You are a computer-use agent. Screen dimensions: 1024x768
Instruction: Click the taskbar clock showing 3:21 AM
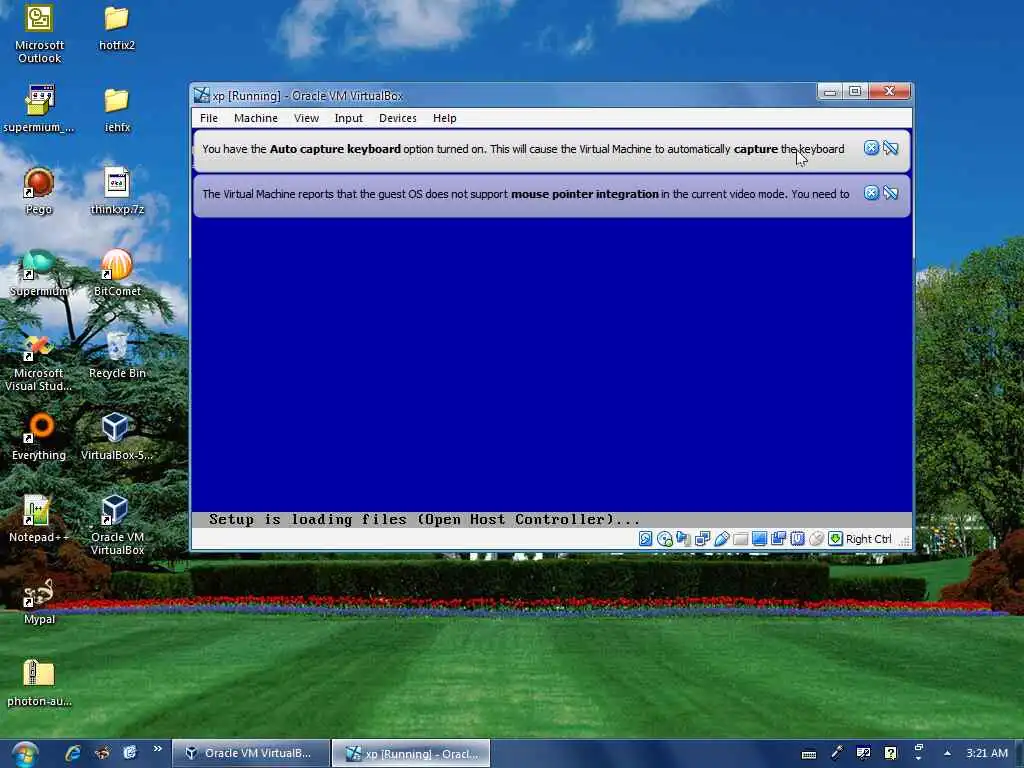[x=987, y=753]
